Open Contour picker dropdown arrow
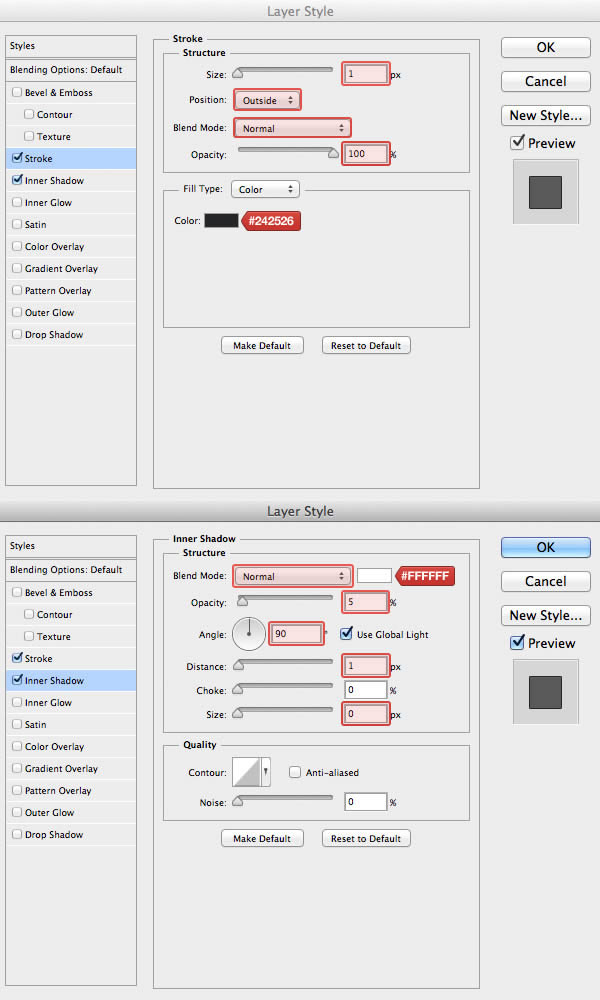This screenshot has height=1000, width=600. [266, 772]
